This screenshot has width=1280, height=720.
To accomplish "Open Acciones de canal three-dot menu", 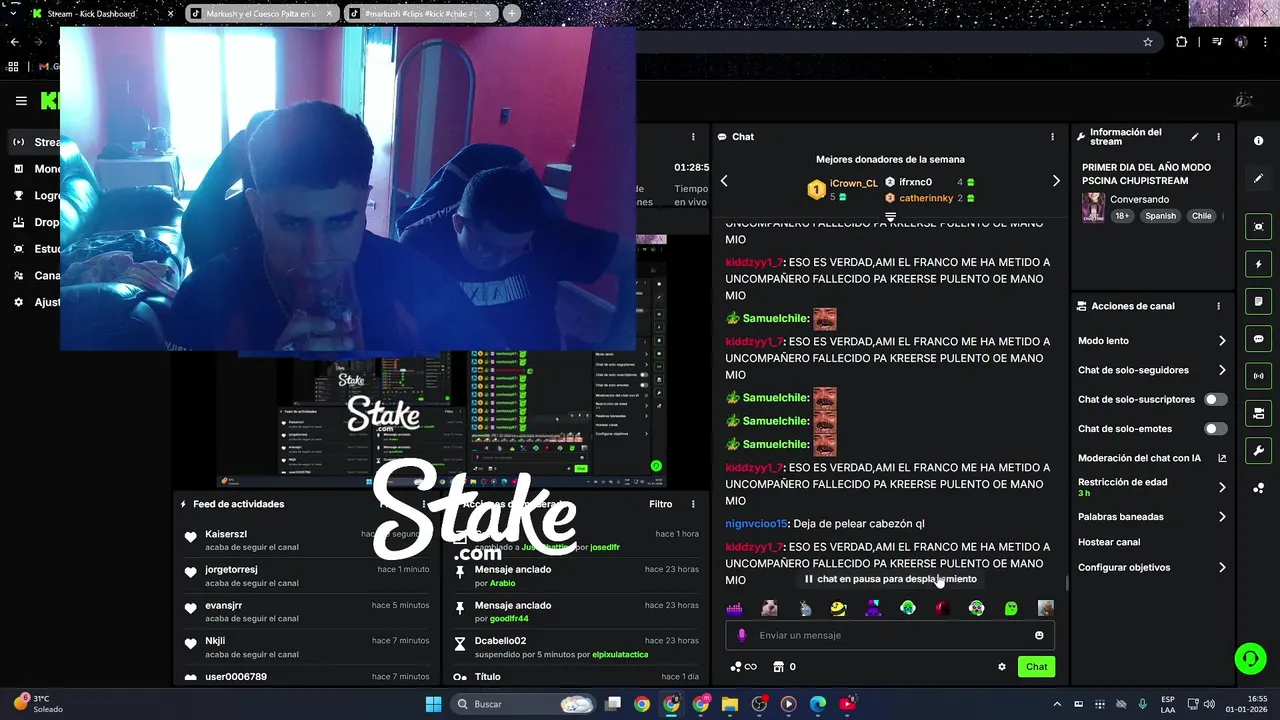I will (x=1218, y=306).
